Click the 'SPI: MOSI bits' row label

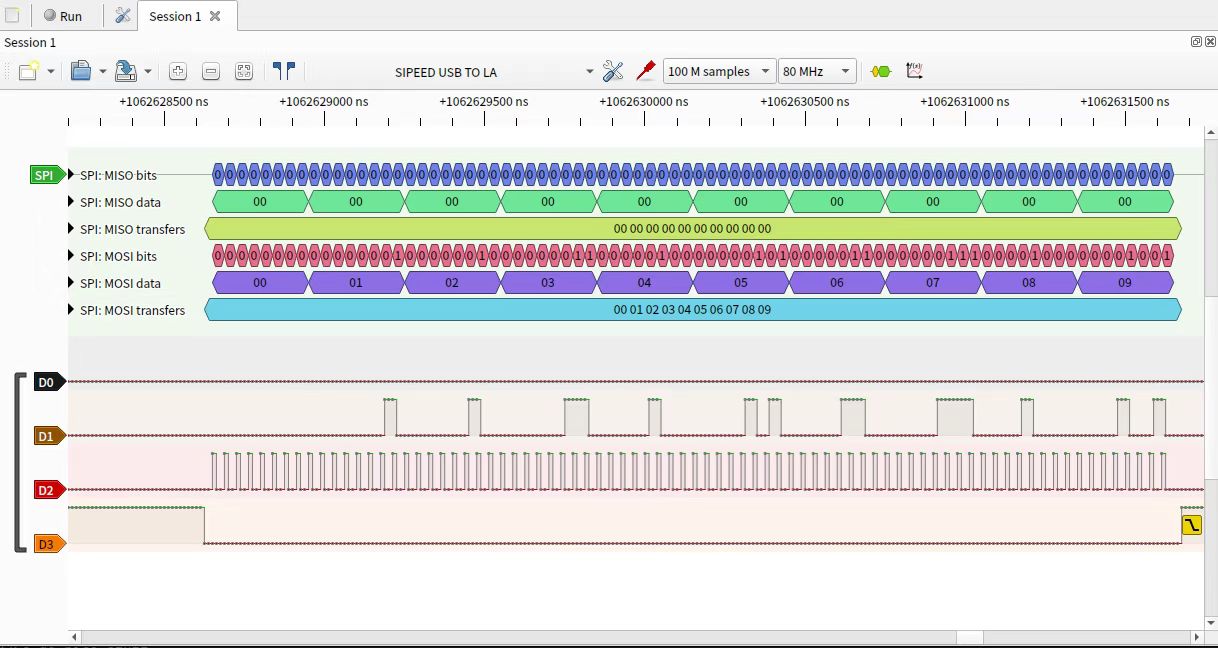119,256
